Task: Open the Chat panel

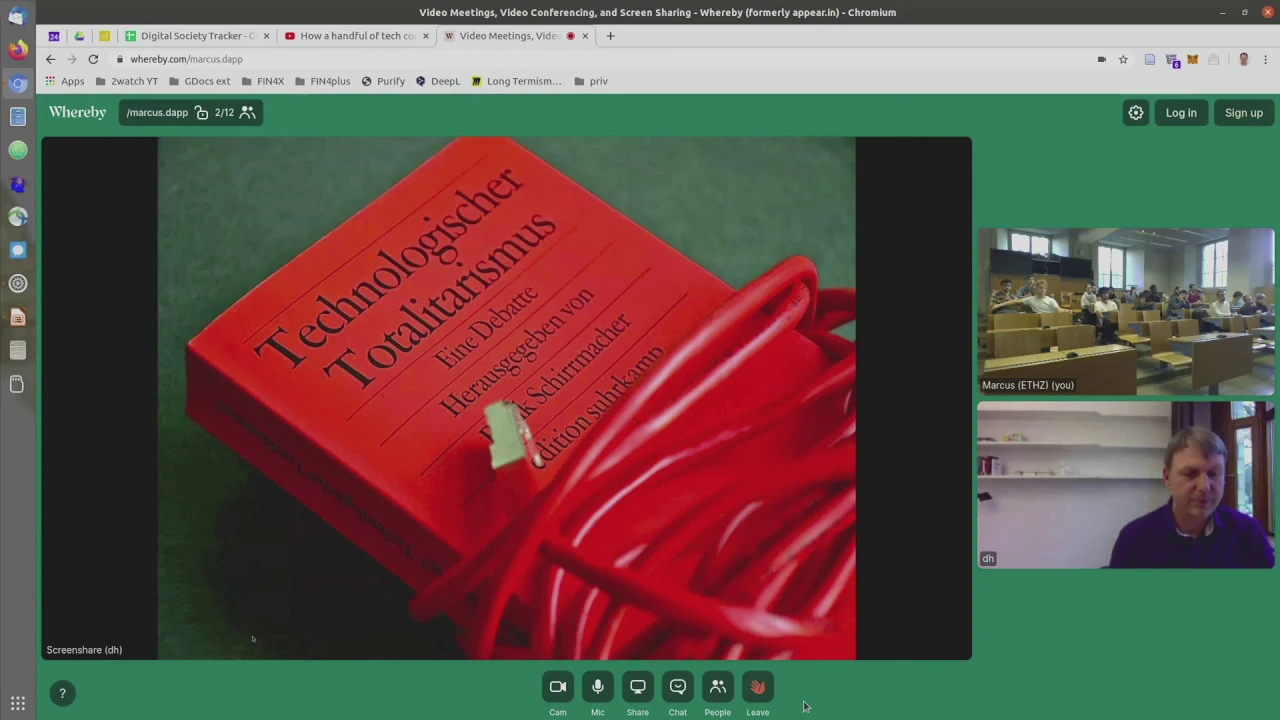Action: point(678,687)
